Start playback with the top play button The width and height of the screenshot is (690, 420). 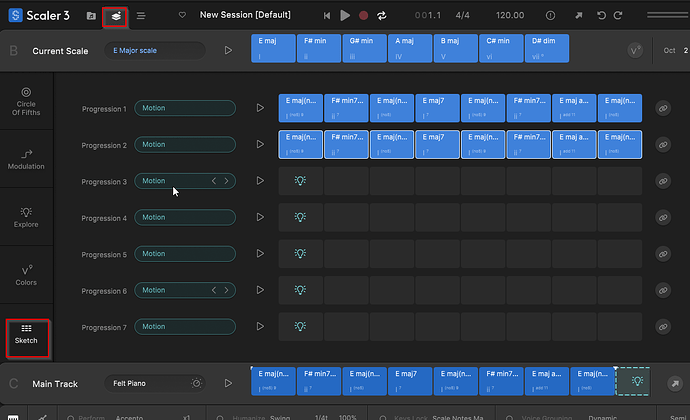(345, 15)
